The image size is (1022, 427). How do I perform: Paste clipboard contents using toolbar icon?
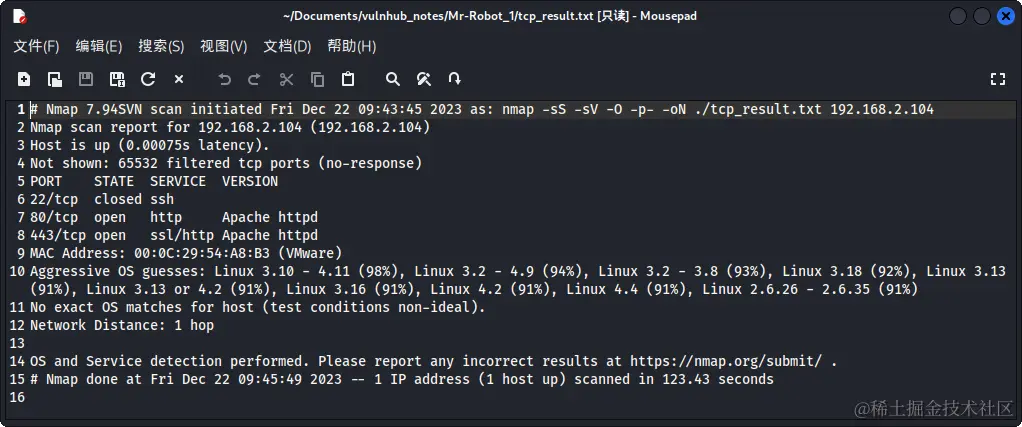pos(348,79)
